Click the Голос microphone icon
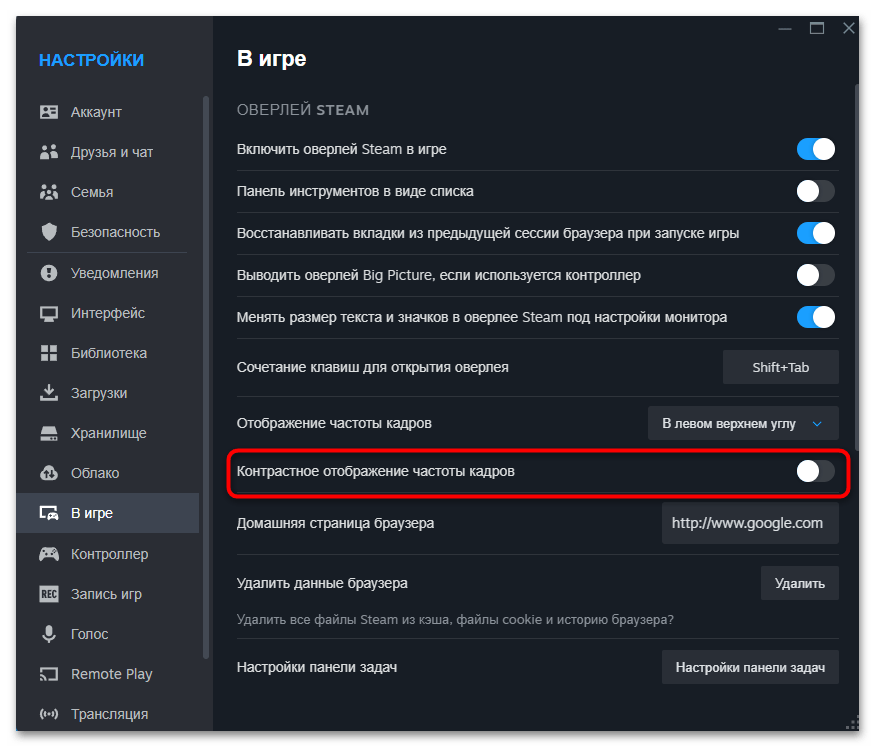The image size is (875, 747). coord(49,634)
